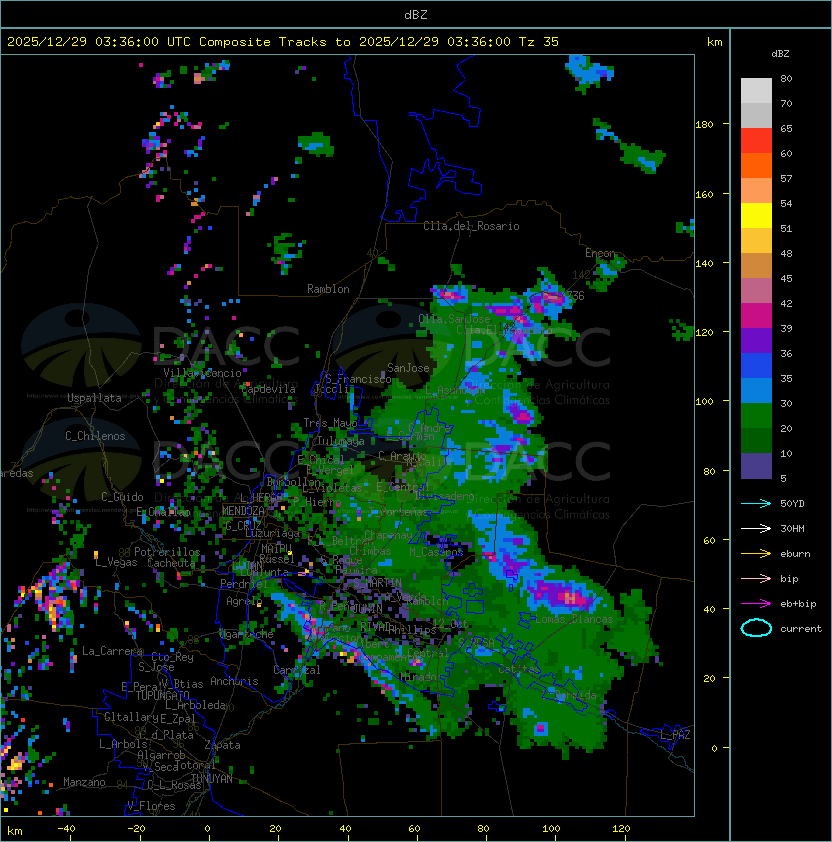Click the Perdriel label on map
This screenshot has height=842, width=832.
coord(244,584)
